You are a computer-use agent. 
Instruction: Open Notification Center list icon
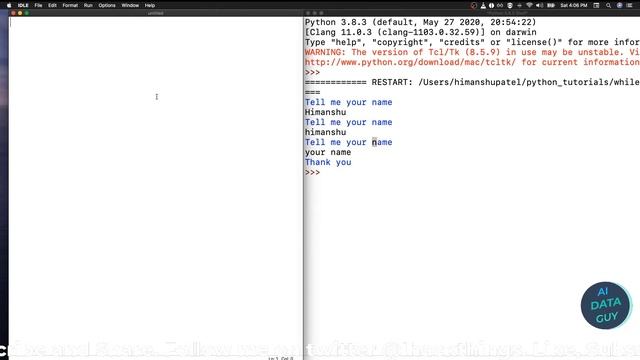pyautogui.click(x=629, y=5)
